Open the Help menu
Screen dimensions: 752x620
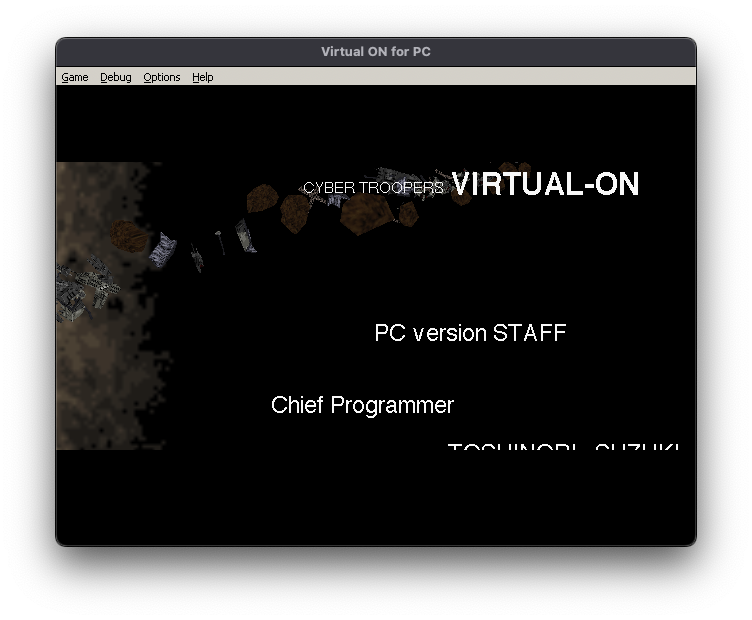click(202, 77)
